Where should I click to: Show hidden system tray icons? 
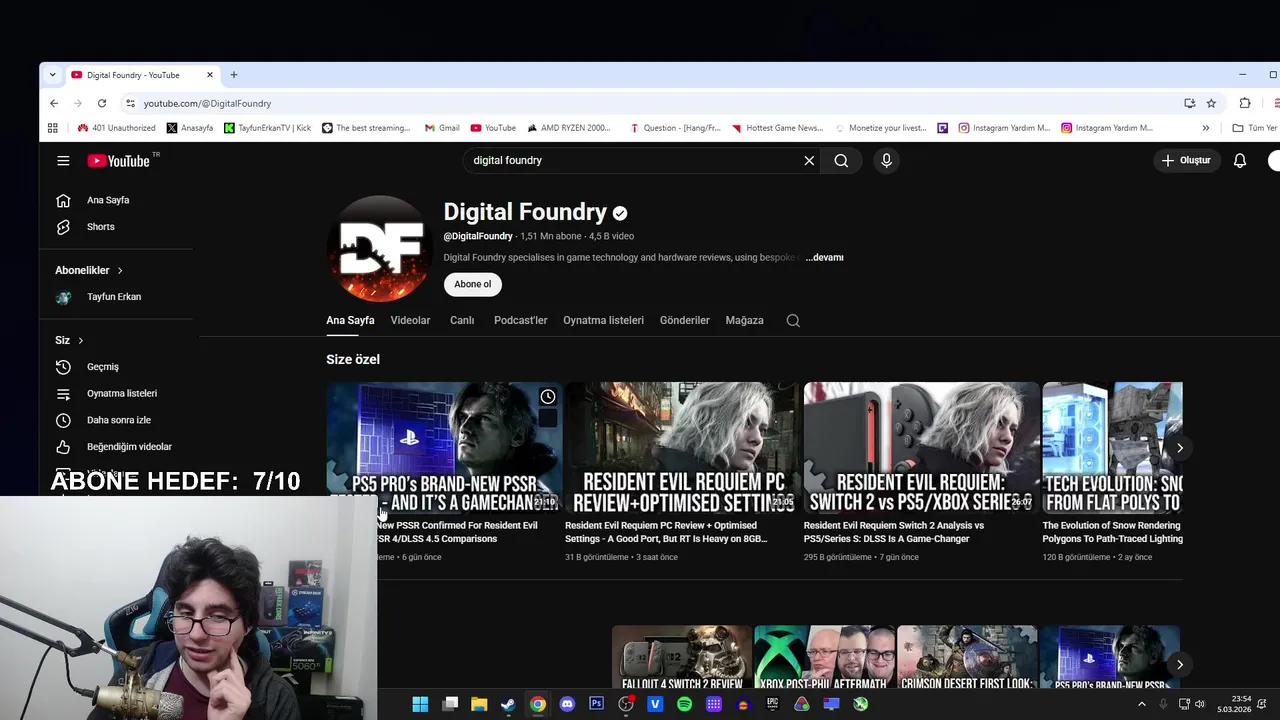(x=1141, y=704)
